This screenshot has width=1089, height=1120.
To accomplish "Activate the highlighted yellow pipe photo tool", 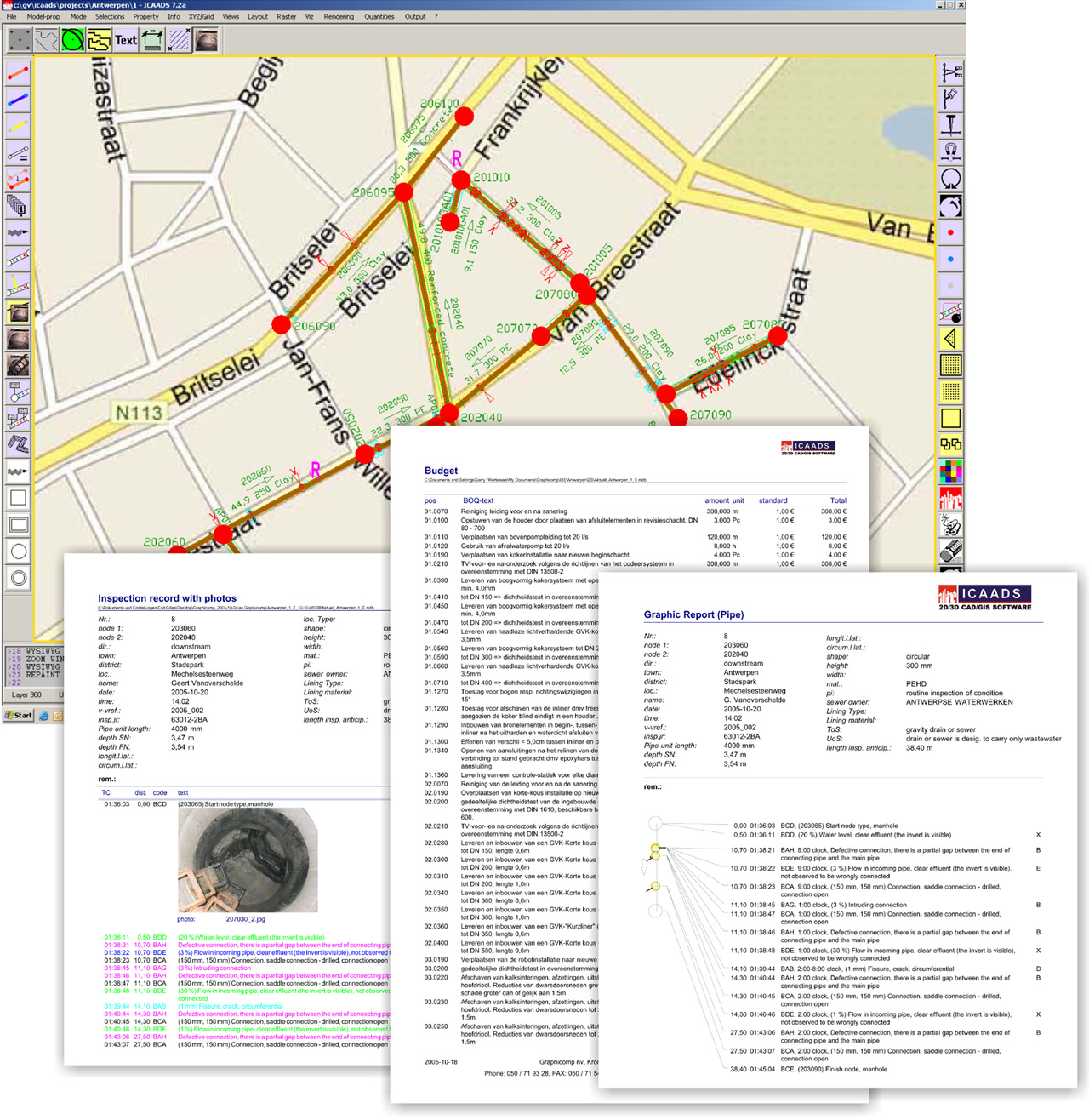I will 18,312.
